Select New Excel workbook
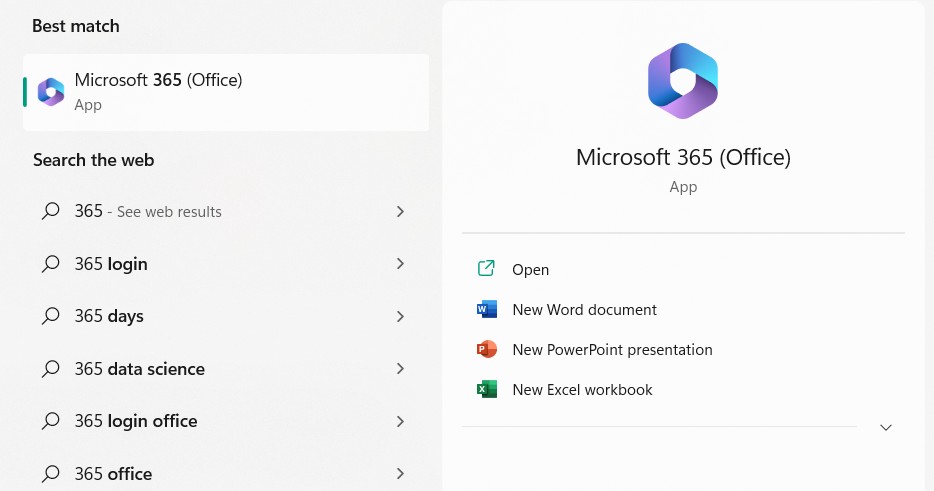Screen dimensions: 934x491 point(582,390)
